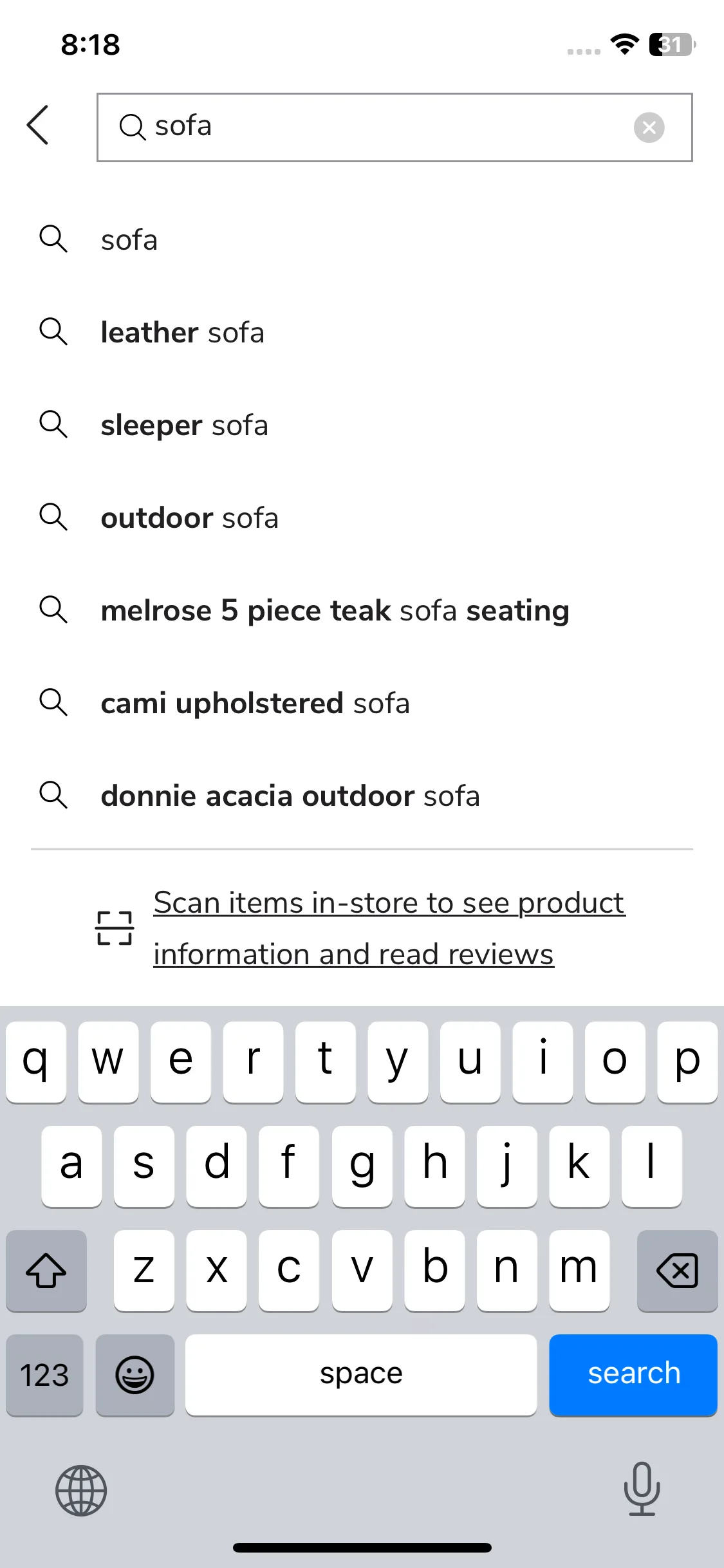Tap the space bar key
Image resolution: width=724 pixels, height=1568 pixels.
click(361, 1375)
